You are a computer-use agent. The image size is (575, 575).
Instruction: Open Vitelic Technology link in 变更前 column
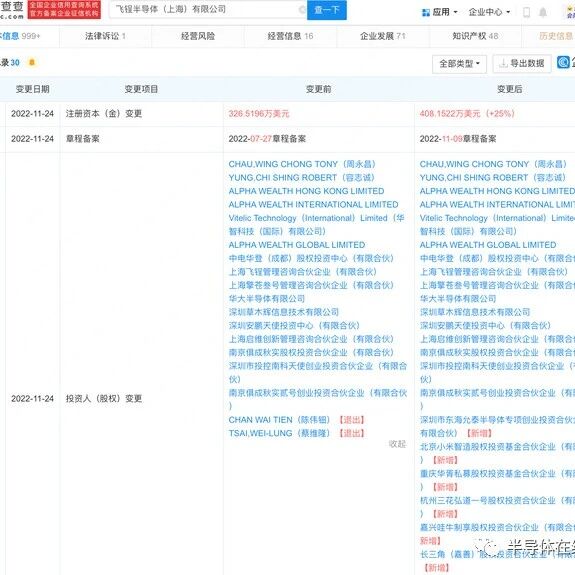pos(316,224)
